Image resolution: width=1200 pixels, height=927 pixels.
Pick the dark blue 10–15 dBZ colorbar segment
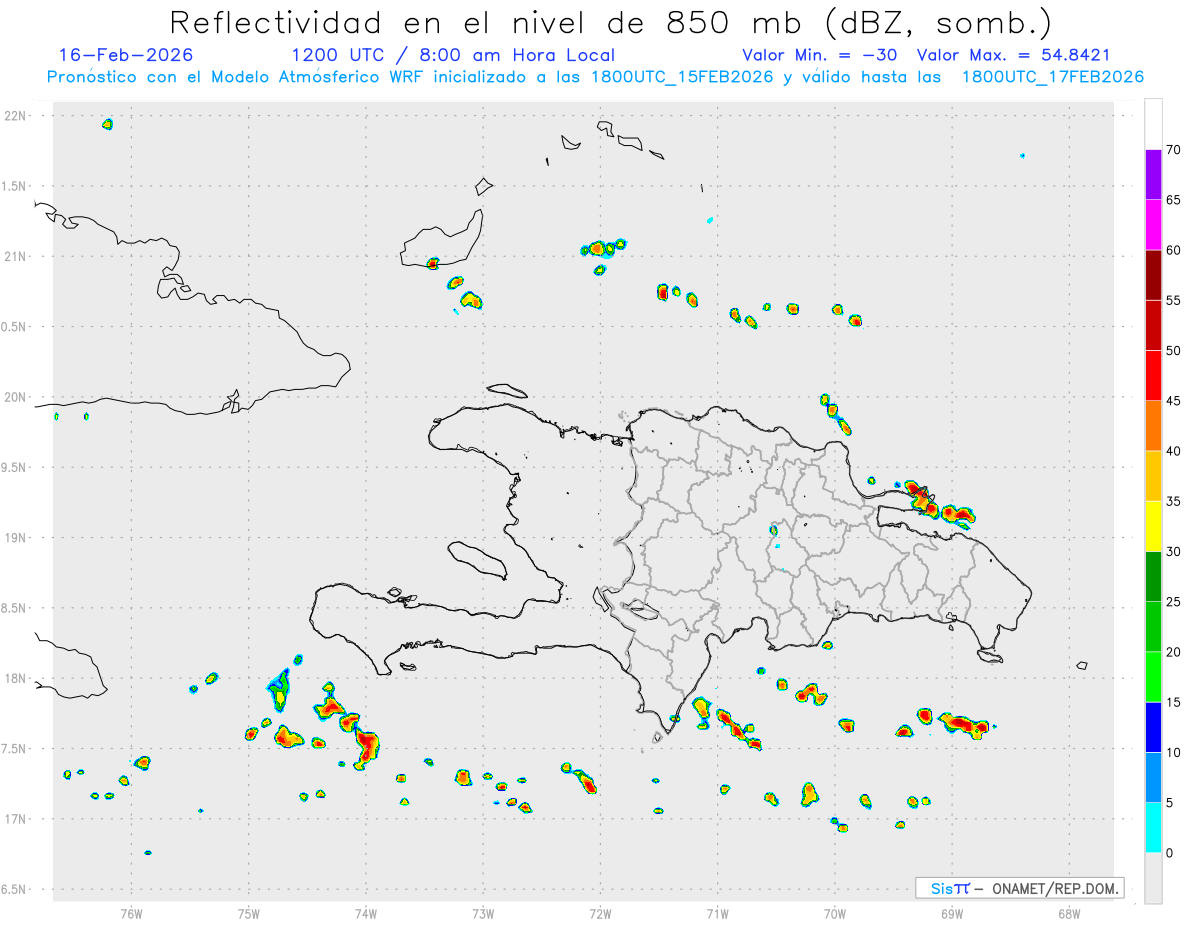[1153, 727]
